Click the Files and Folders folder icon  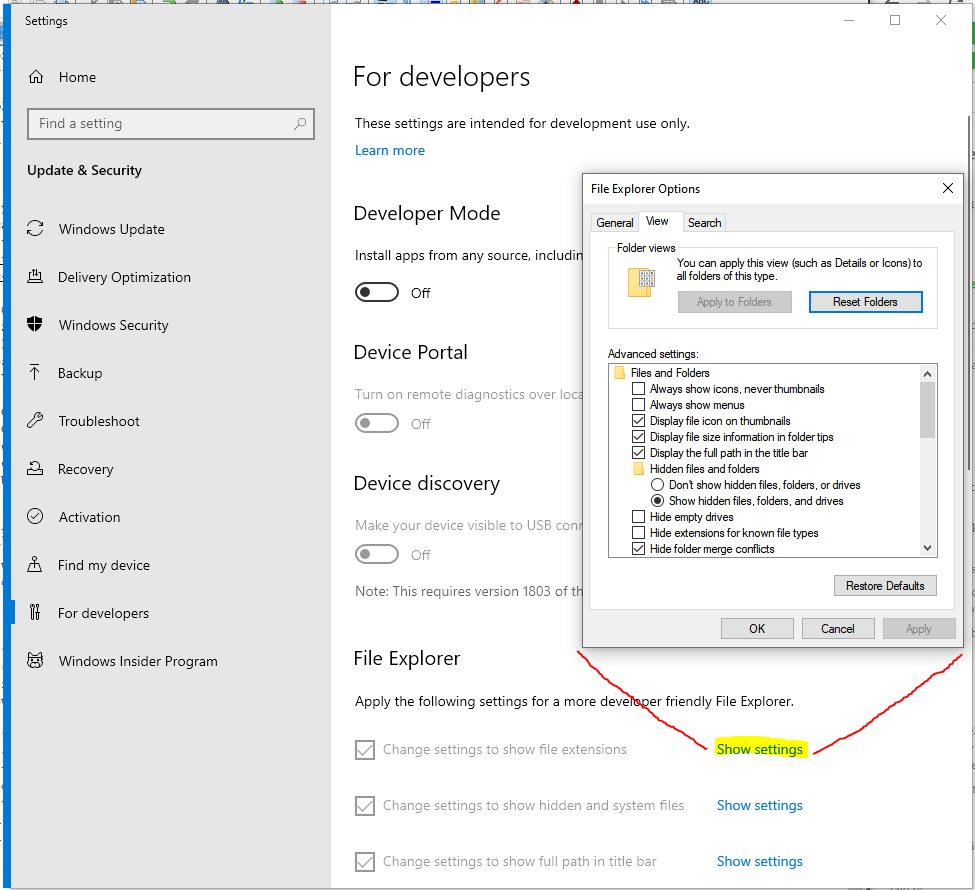click(619, 373)
